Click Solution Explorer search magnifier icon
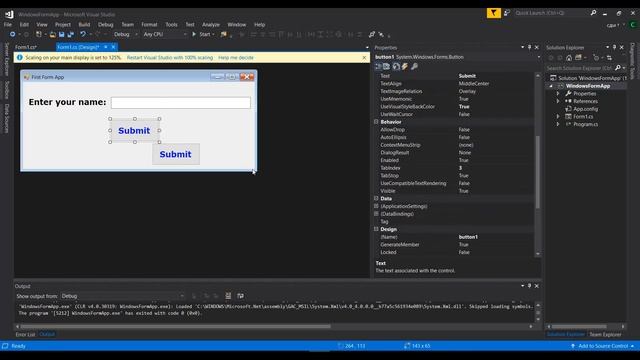640x360 pixels. (x=618, y=68)
